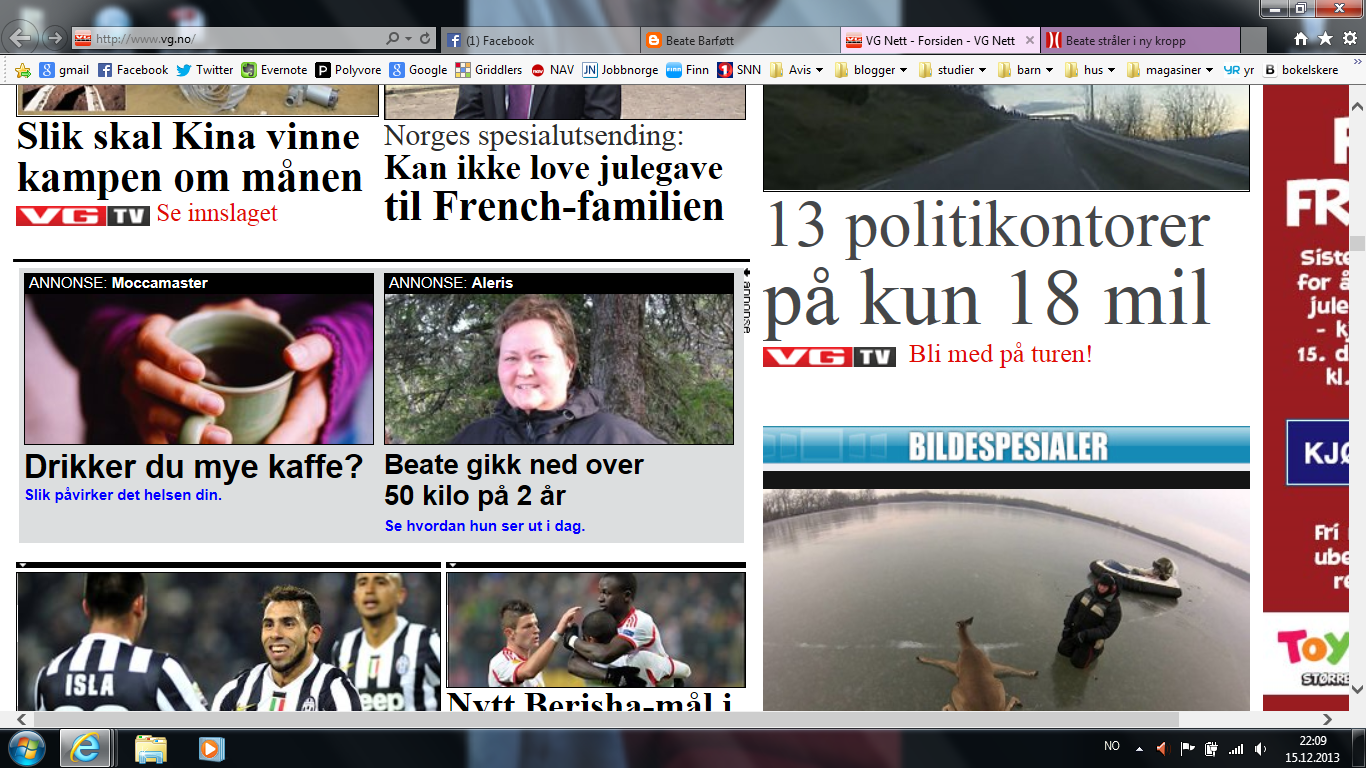Click the Aleris ad photo of Beate
This screenshot has width=1366, height=768.
559,369
